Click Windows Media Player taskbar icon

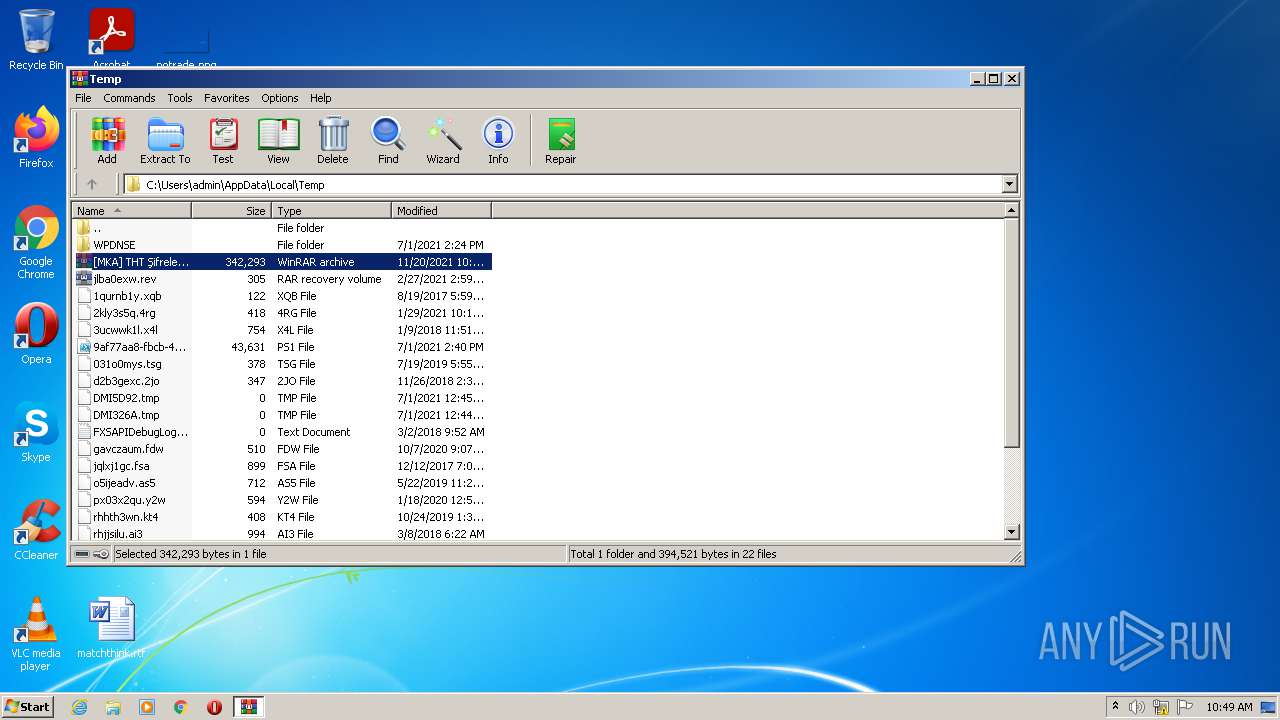coord(147,707)
